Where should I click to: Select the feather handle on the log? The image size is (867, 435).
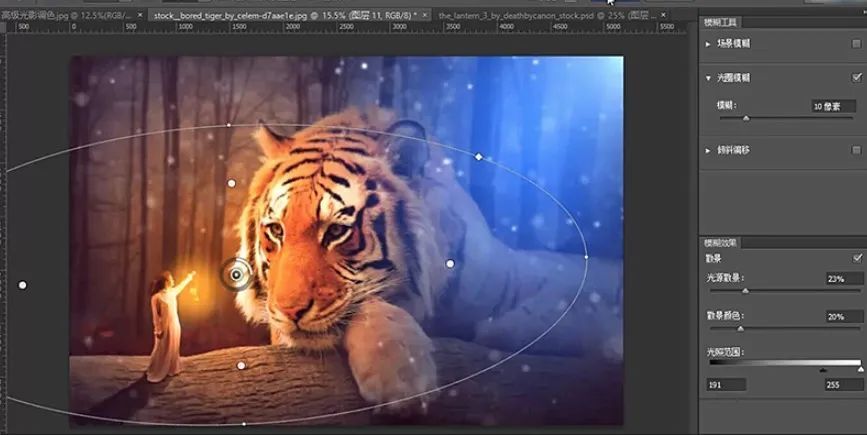241,366
